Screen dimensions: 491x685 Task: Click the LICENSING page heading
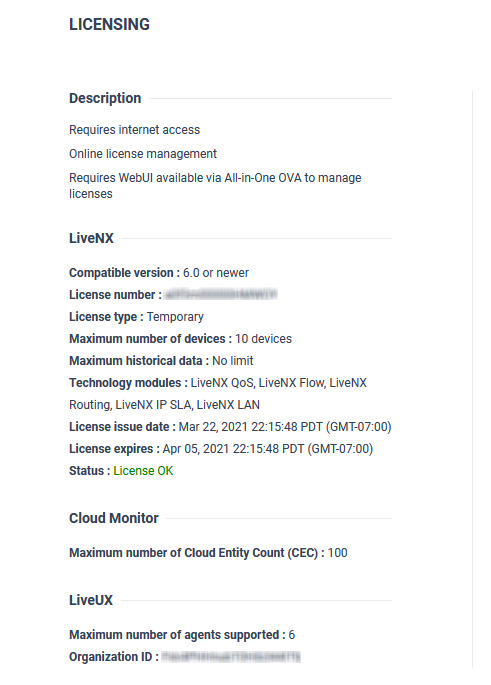tap(109, 24)
